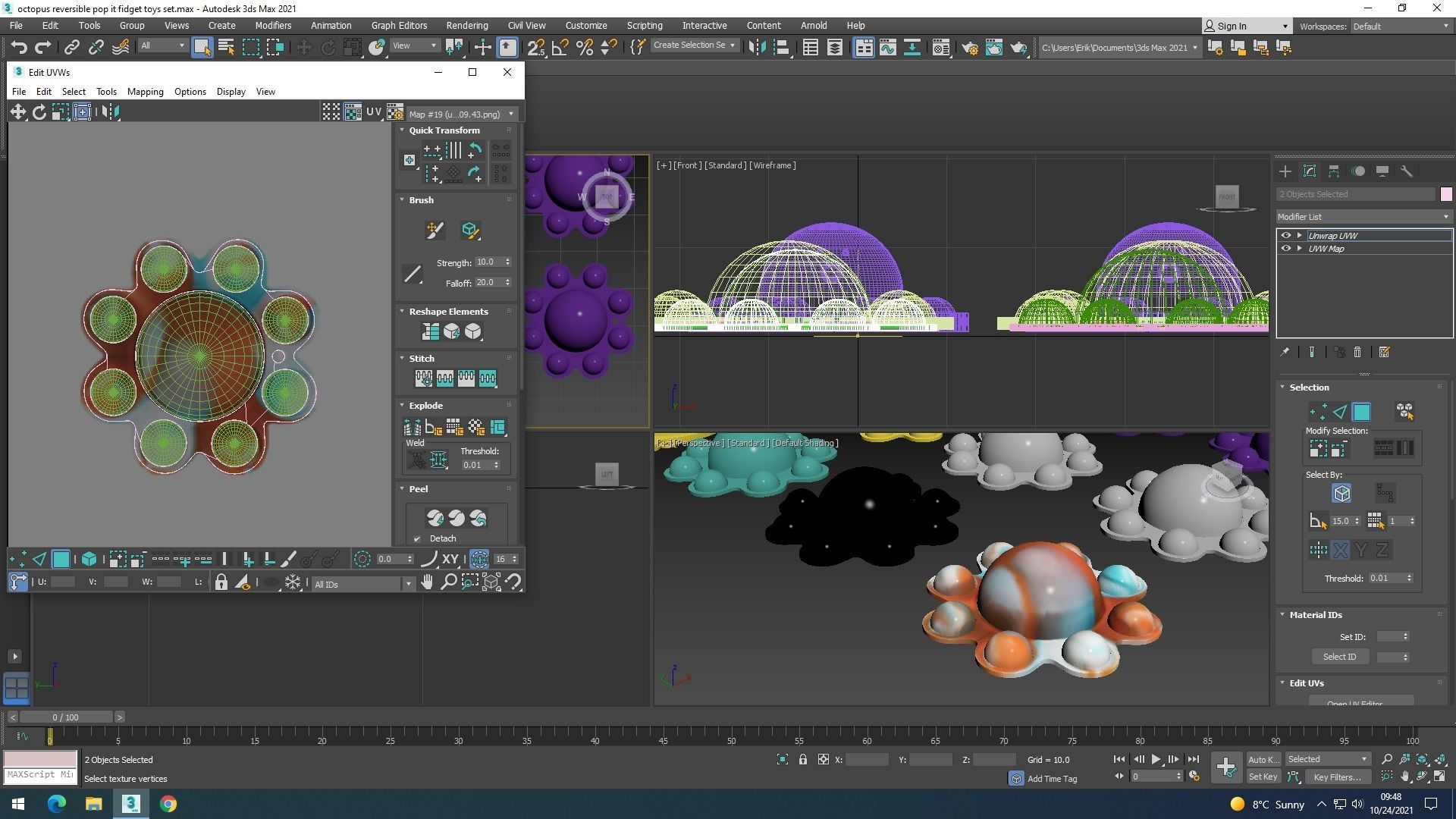Toggle eye visibility of UVW Map modifier

(x=1285, y=249)
